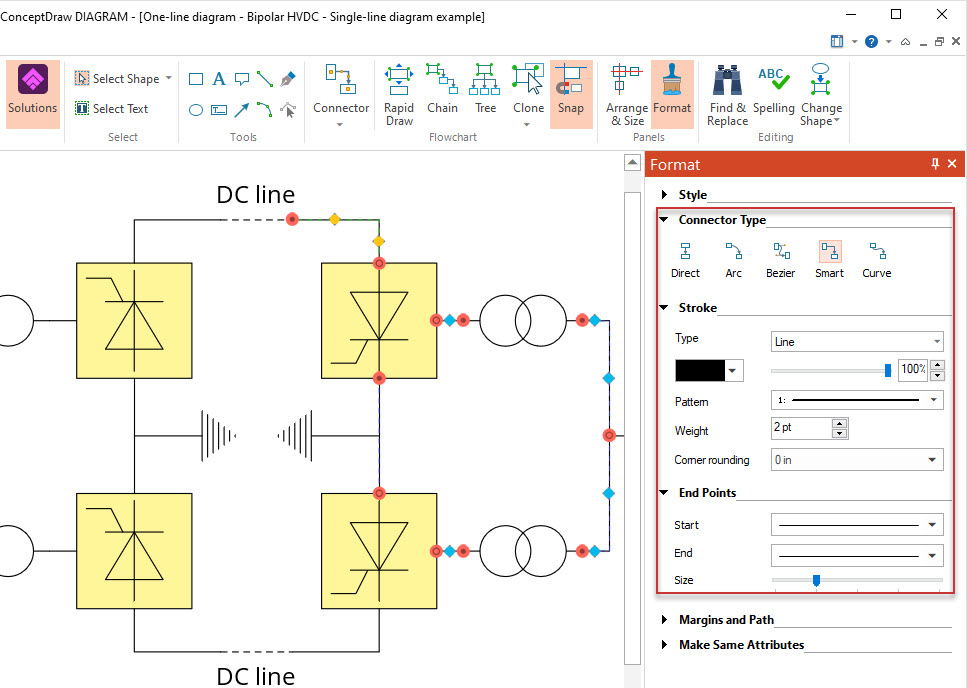
Task: Select the upper DC line label
Action: tap(256, 195)
